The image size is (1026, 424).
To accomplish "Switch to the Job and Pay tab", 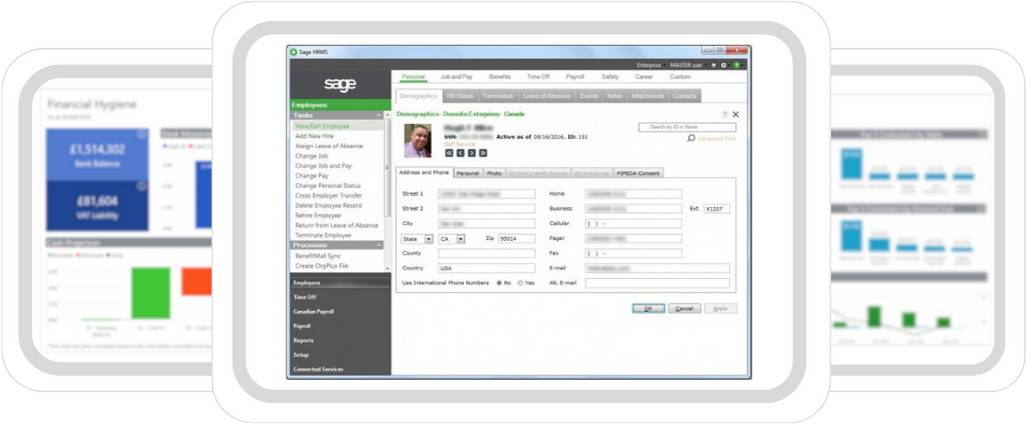I will [x=457, y=77].
